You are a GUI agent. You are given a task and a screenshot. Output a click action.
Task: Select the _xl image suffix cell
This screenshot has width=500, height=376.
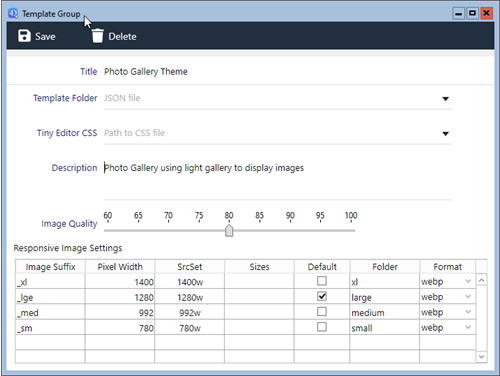[x=50, y=282]
